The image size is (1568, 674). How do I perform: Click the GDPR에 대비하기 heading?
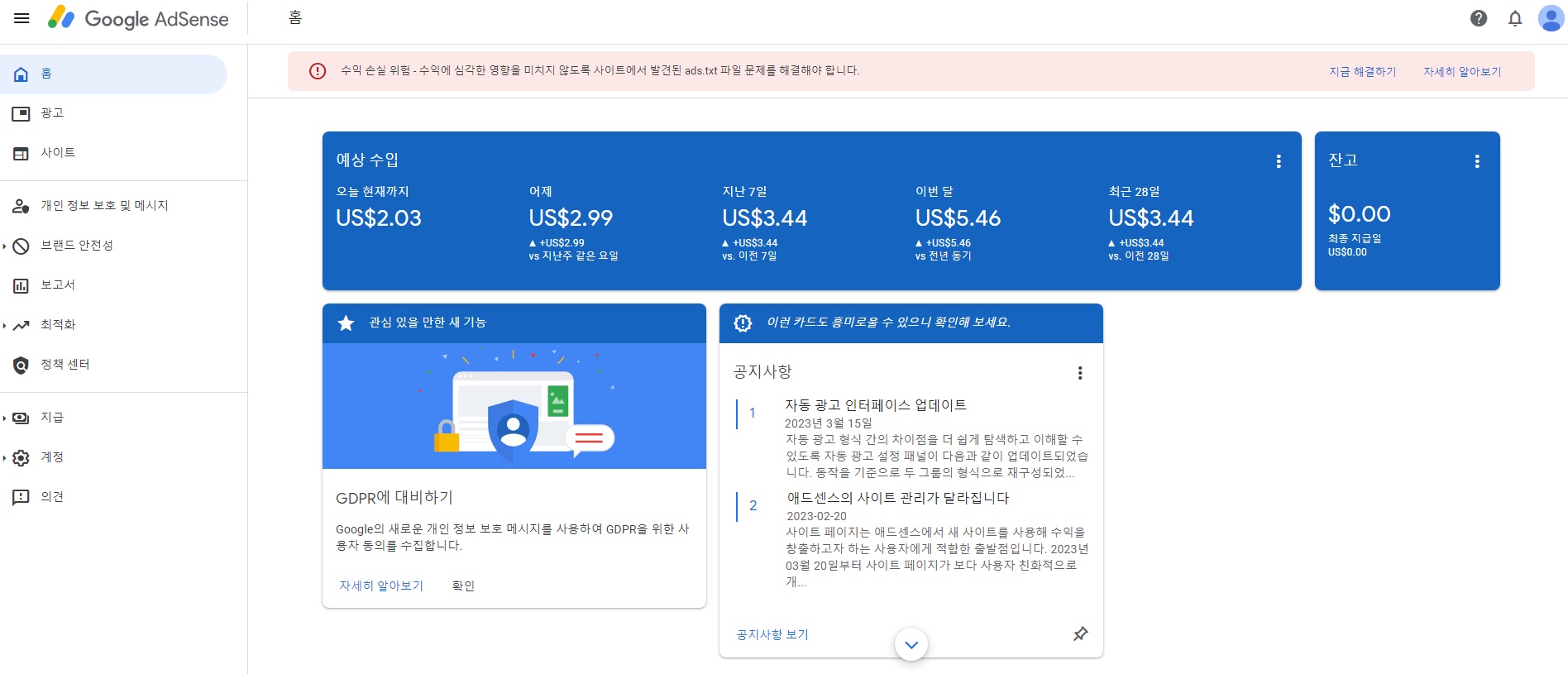[x=394, y=498]
